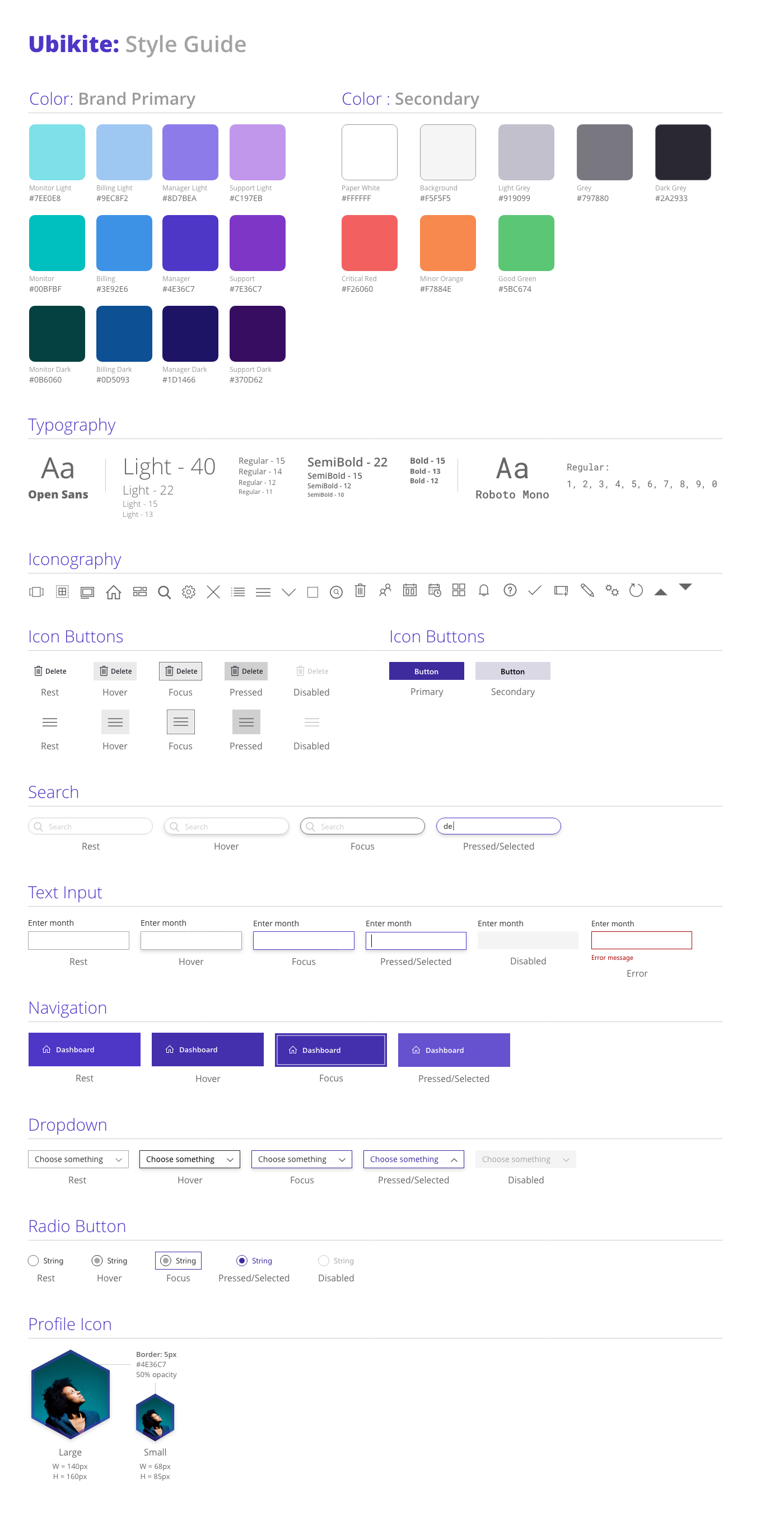The height and width of the screenshot is (1530, 784).
Task: Click the Disabled Choose something dropdown
Action: [526, 1159]
